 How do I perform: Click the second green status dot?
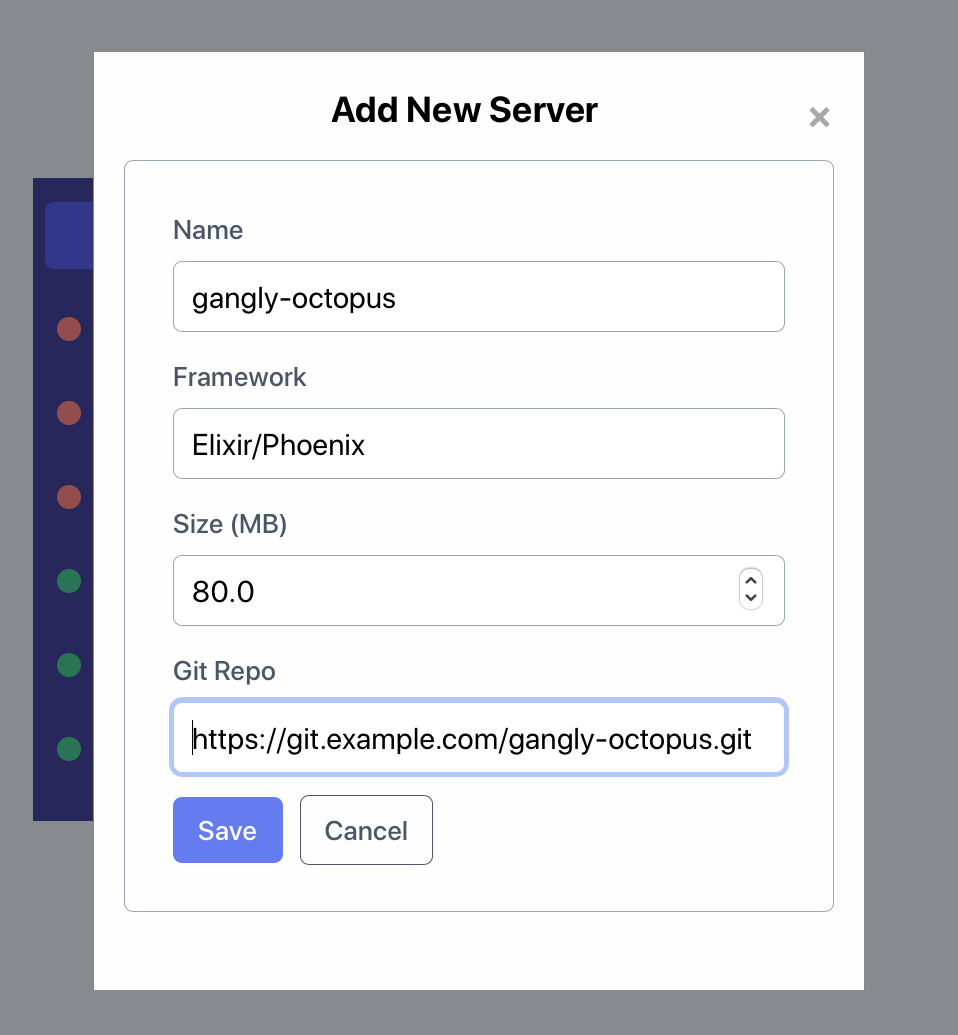(69, 665)
